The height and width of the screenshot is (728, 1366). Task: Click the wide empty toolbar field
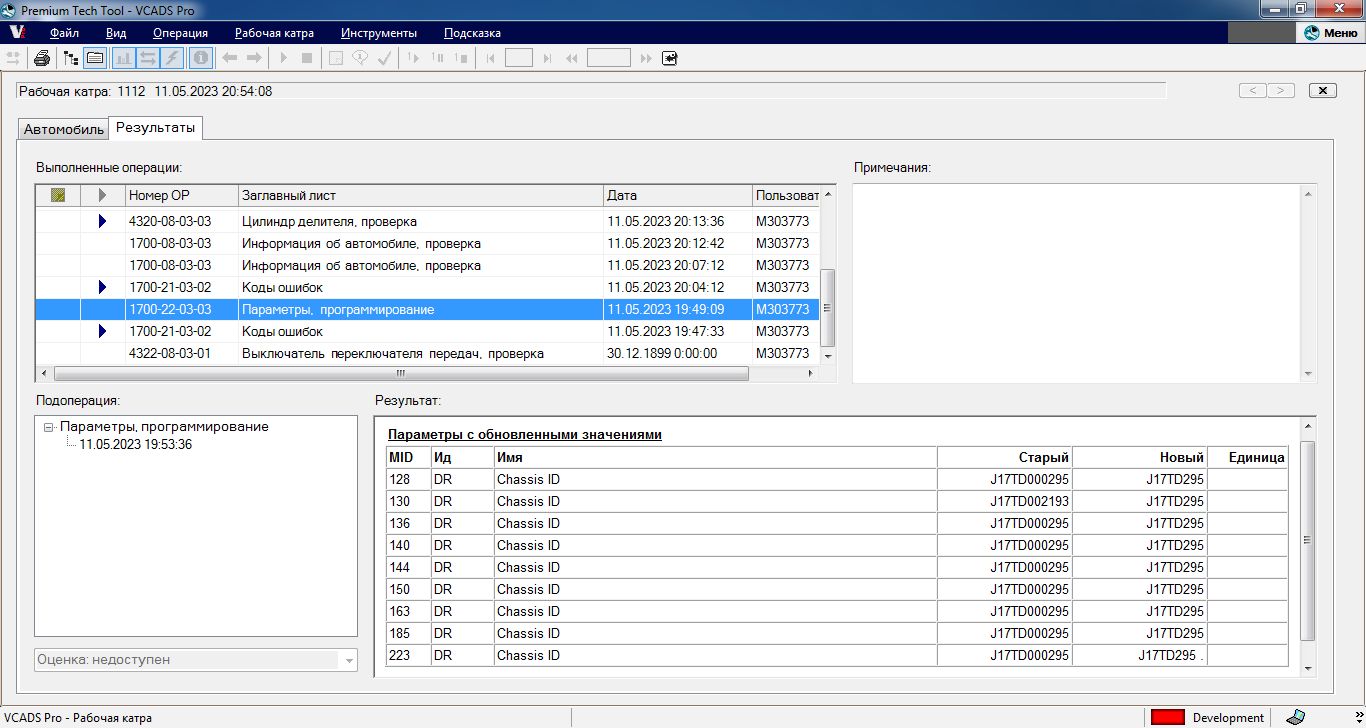pos(609,58)
